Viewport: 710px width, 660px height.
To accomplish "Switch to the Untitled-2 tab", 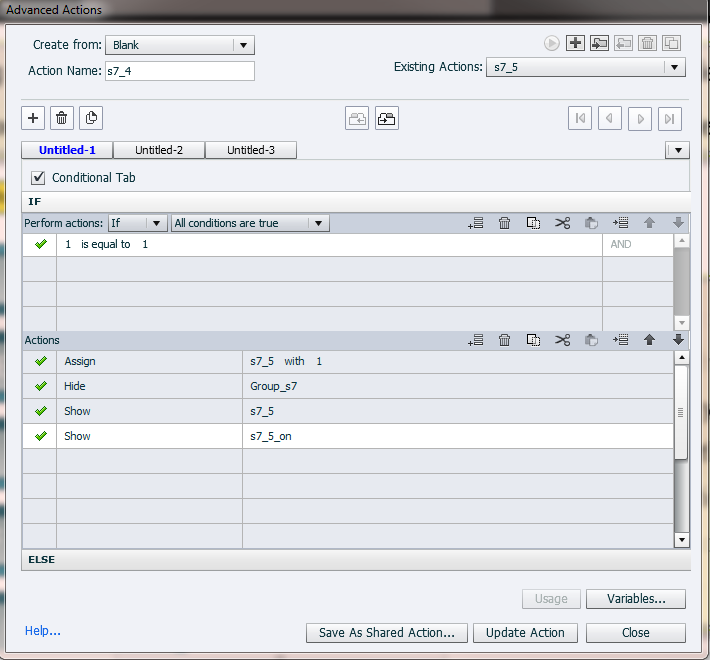I will [x=159, y=150].
